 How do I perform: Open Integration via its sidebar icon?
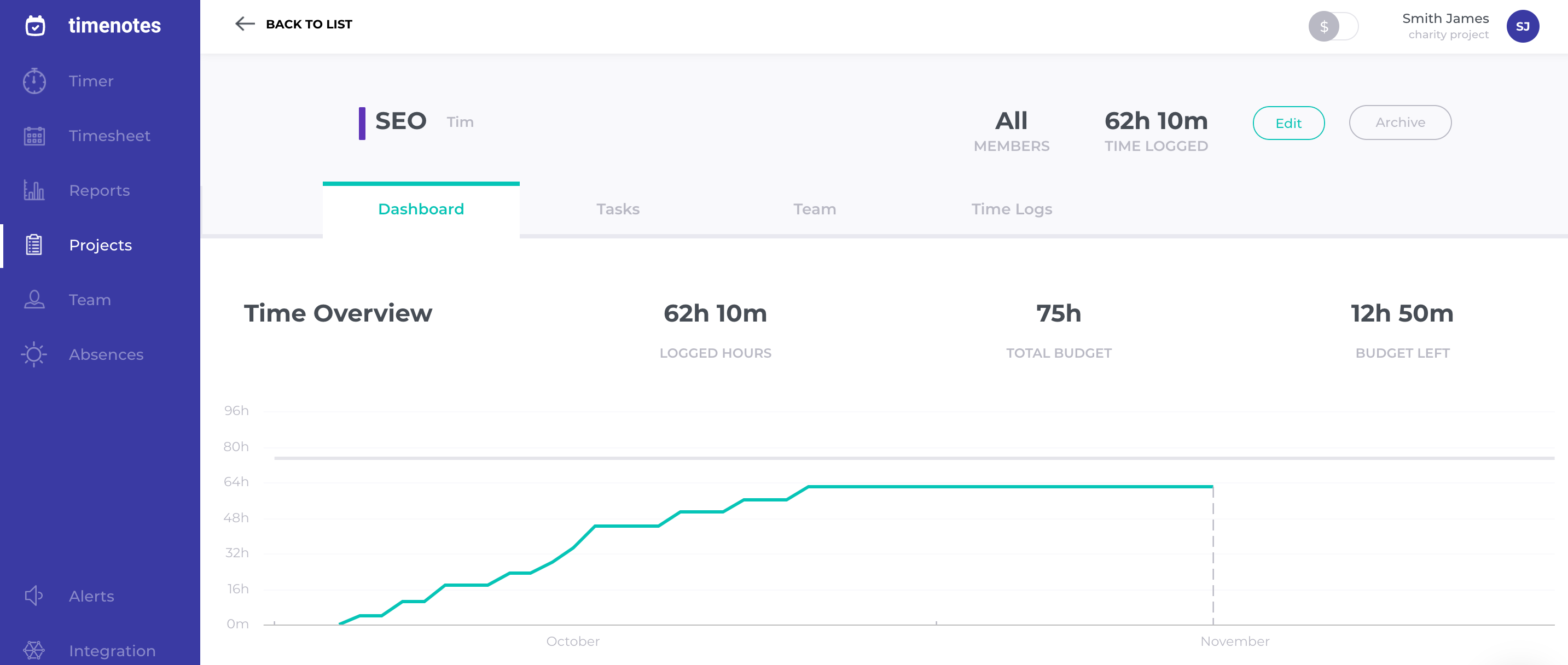34,650
